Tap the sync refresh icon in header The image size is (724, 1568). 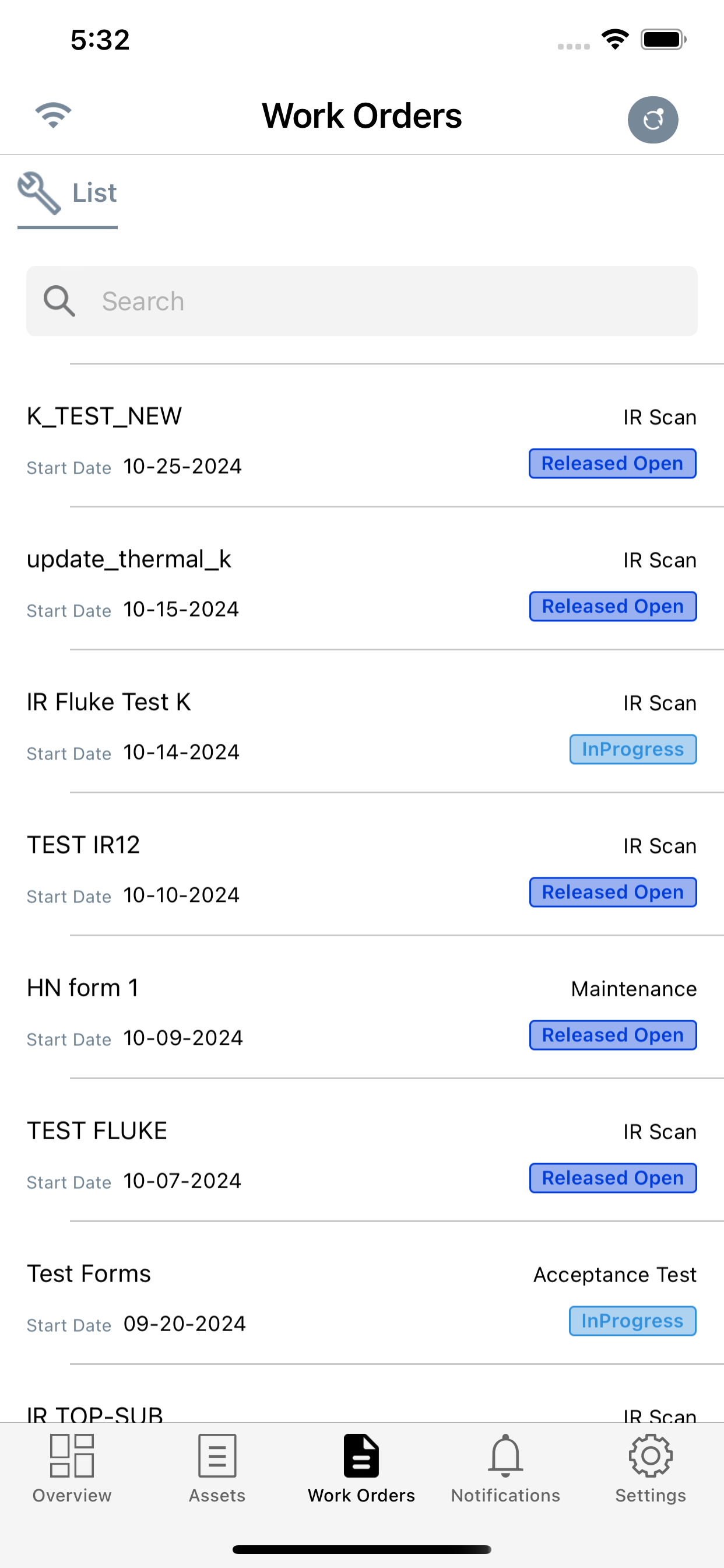tap(653, 120)
